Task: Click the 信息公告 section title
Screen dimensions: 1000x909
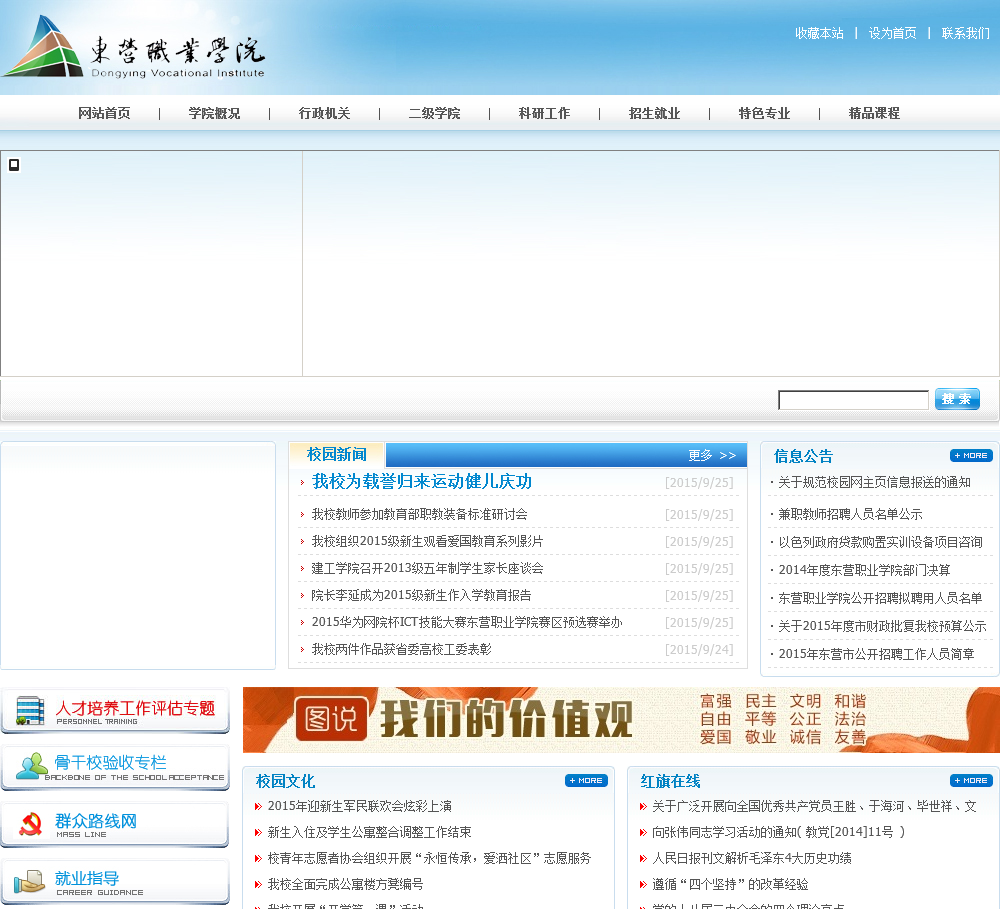Action: coord(803,456)
